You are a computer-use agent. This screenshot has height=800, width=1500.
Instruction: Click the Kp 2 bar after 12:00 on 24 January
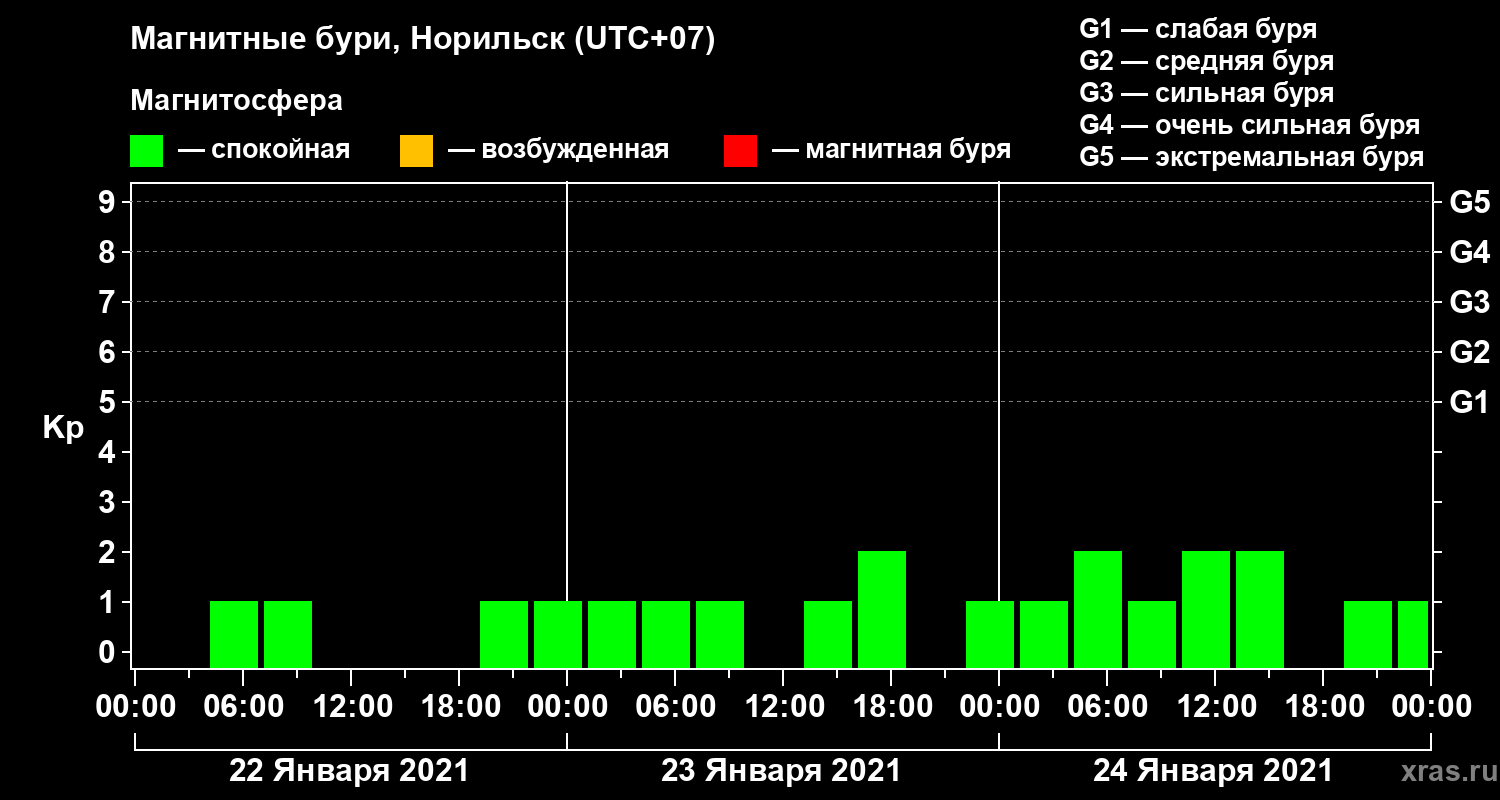tap(1260, 609)
